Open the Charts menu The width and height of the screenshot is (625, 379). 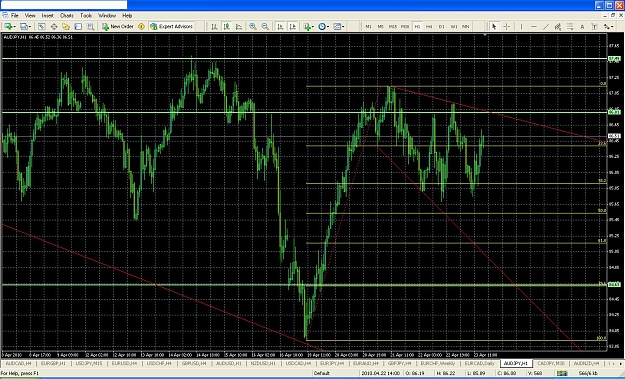point(67,16)
